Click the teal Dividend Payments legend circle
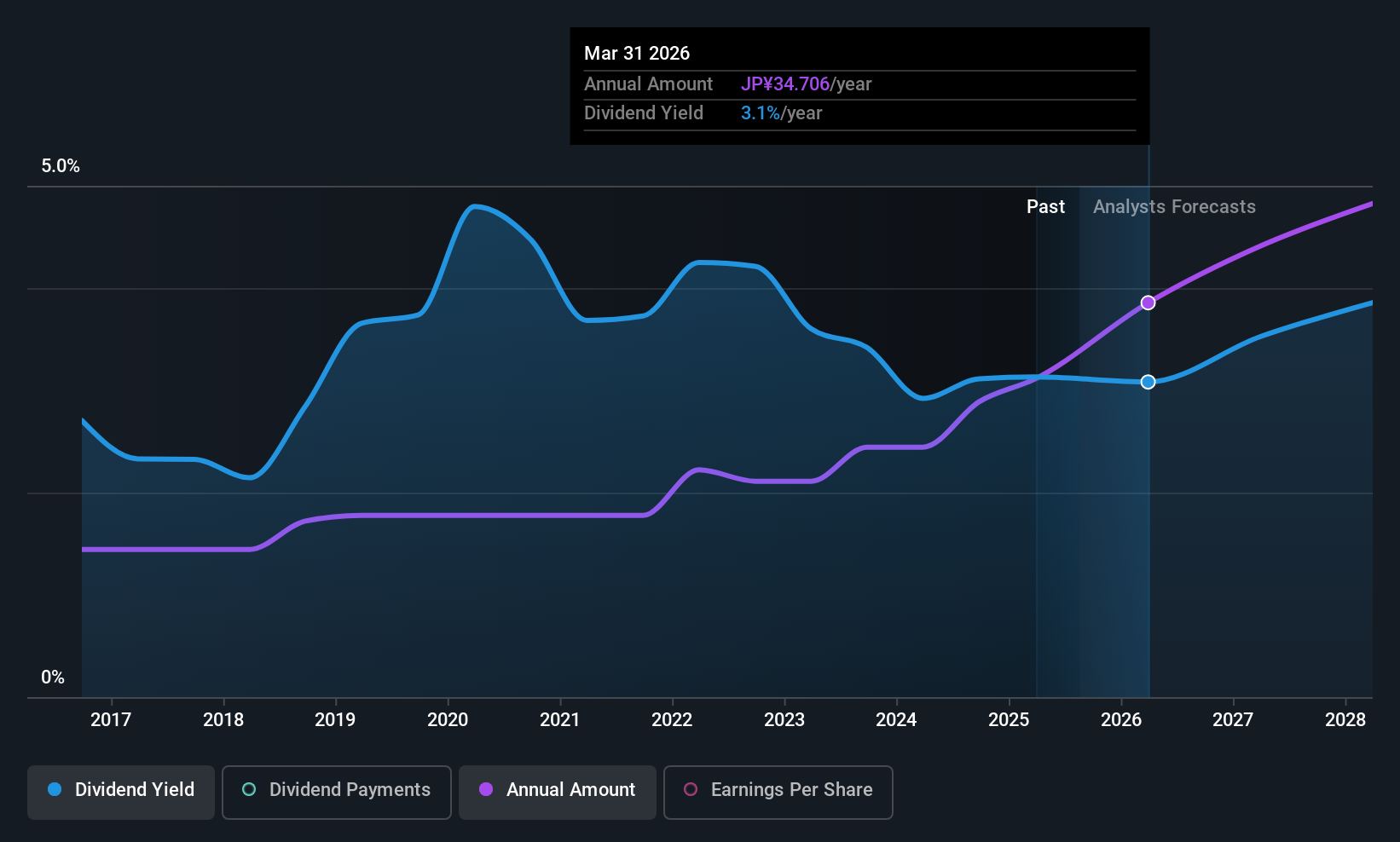 [x=249, y=789]
